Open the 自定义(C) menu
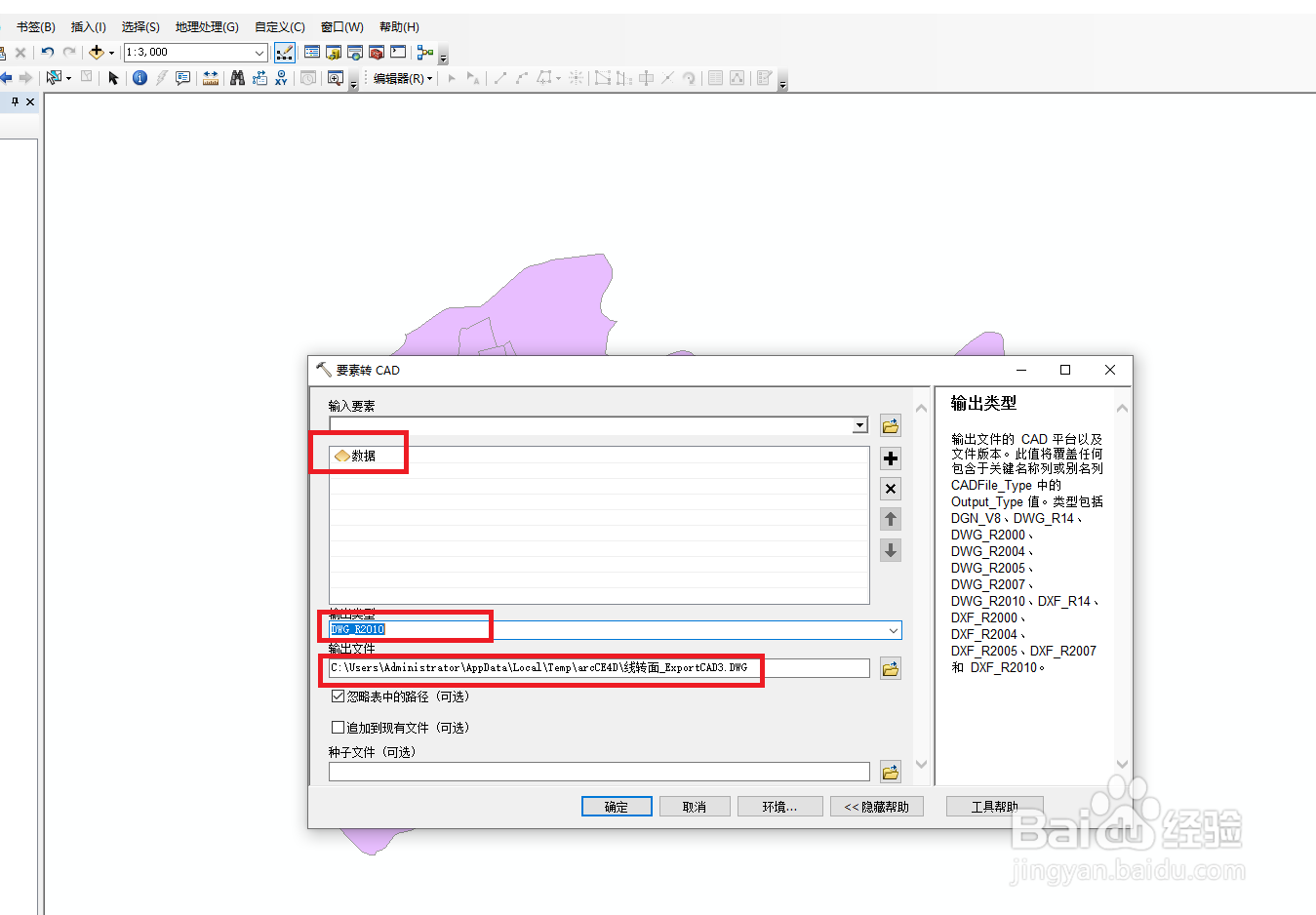 (278, 26)
